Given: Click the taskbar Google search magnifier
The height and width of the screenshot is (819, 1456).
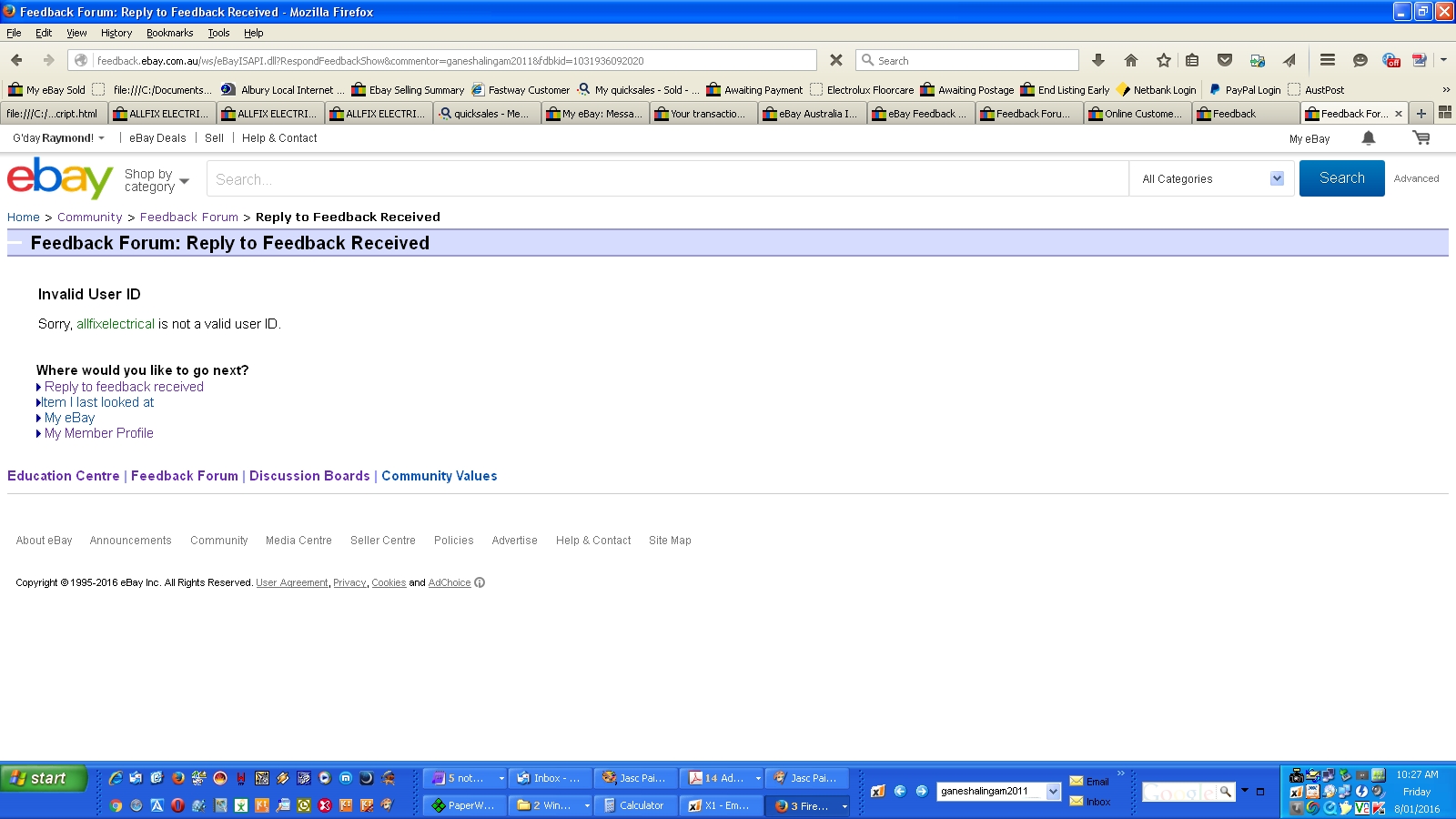Looking at the screenshot, I should 1226,792.
